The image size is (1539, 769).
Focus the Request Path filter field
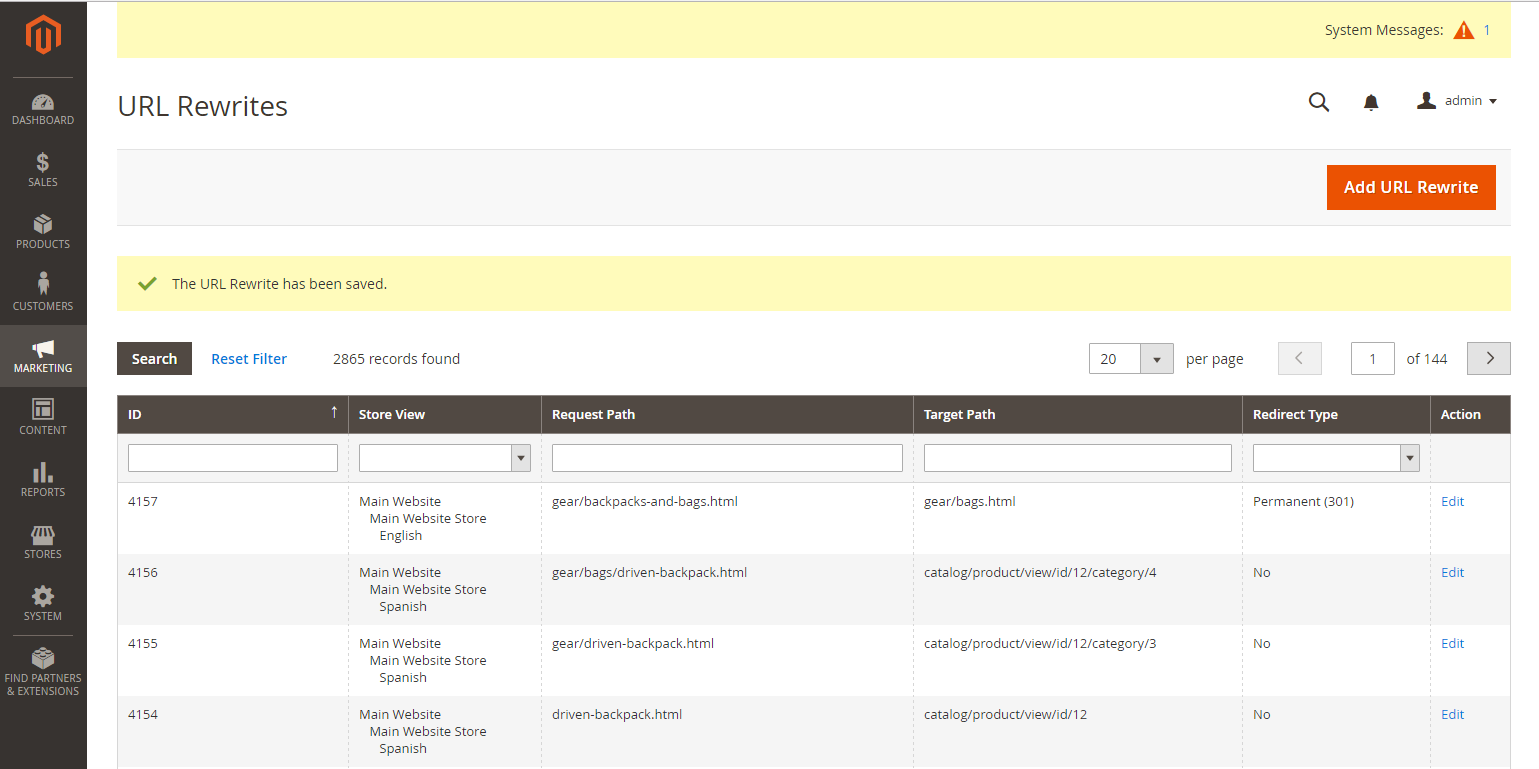[727, 458]
